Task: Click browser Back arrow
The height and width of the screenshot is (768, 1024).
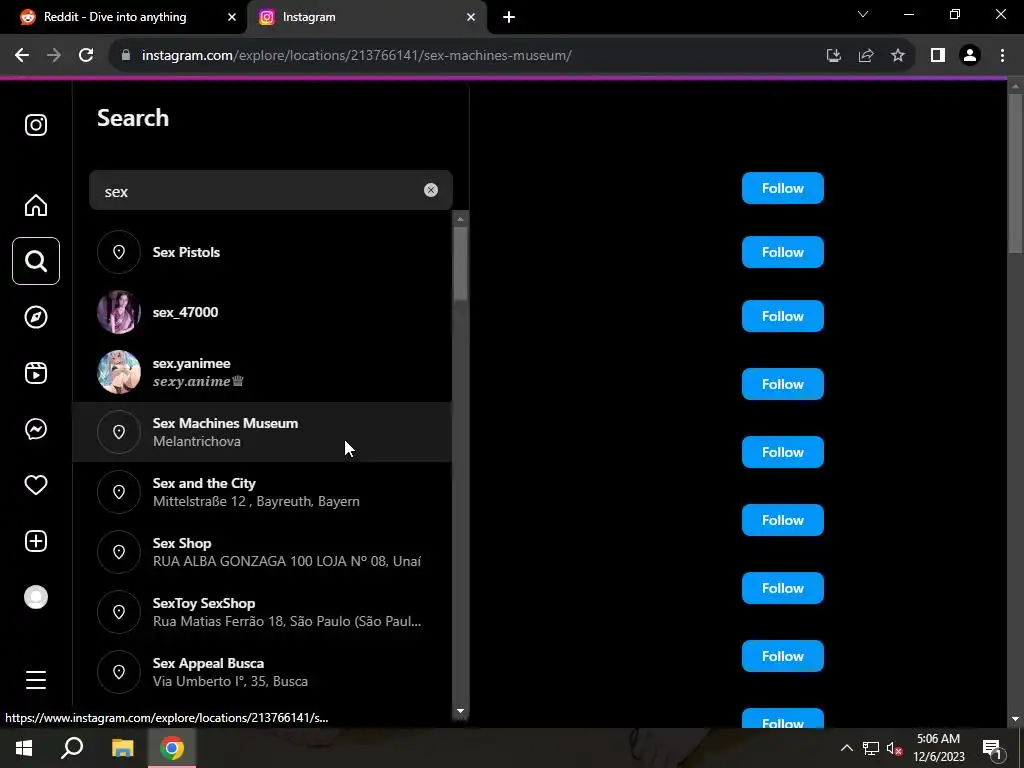Action: (22, 56)
